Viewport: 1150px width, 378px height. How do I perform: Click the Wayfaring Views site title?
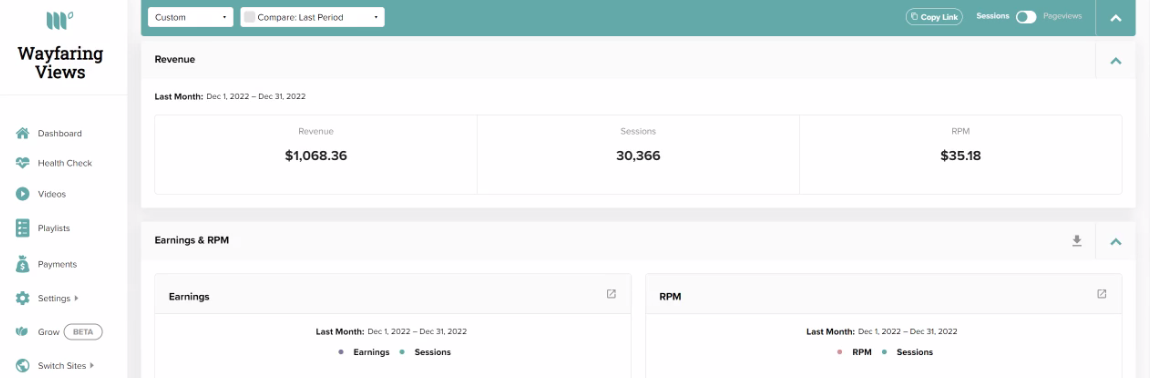point(60,63)
